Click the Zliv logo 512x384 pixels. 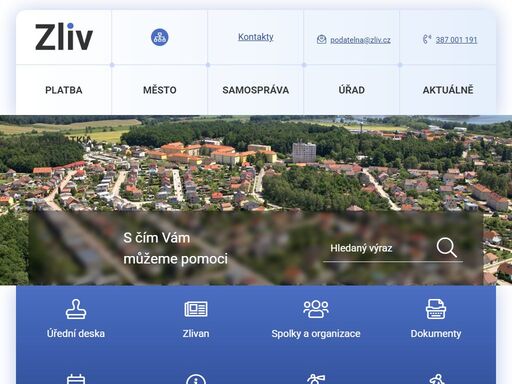(x=64, y=37)
